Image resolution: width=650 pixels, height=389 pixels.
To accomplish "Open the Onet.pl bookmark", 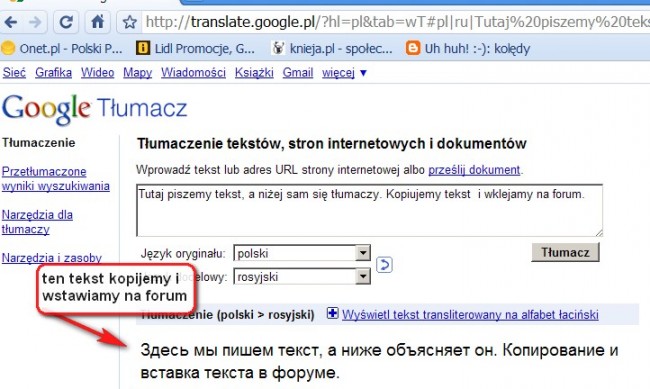I will click(x=62, y=49).
